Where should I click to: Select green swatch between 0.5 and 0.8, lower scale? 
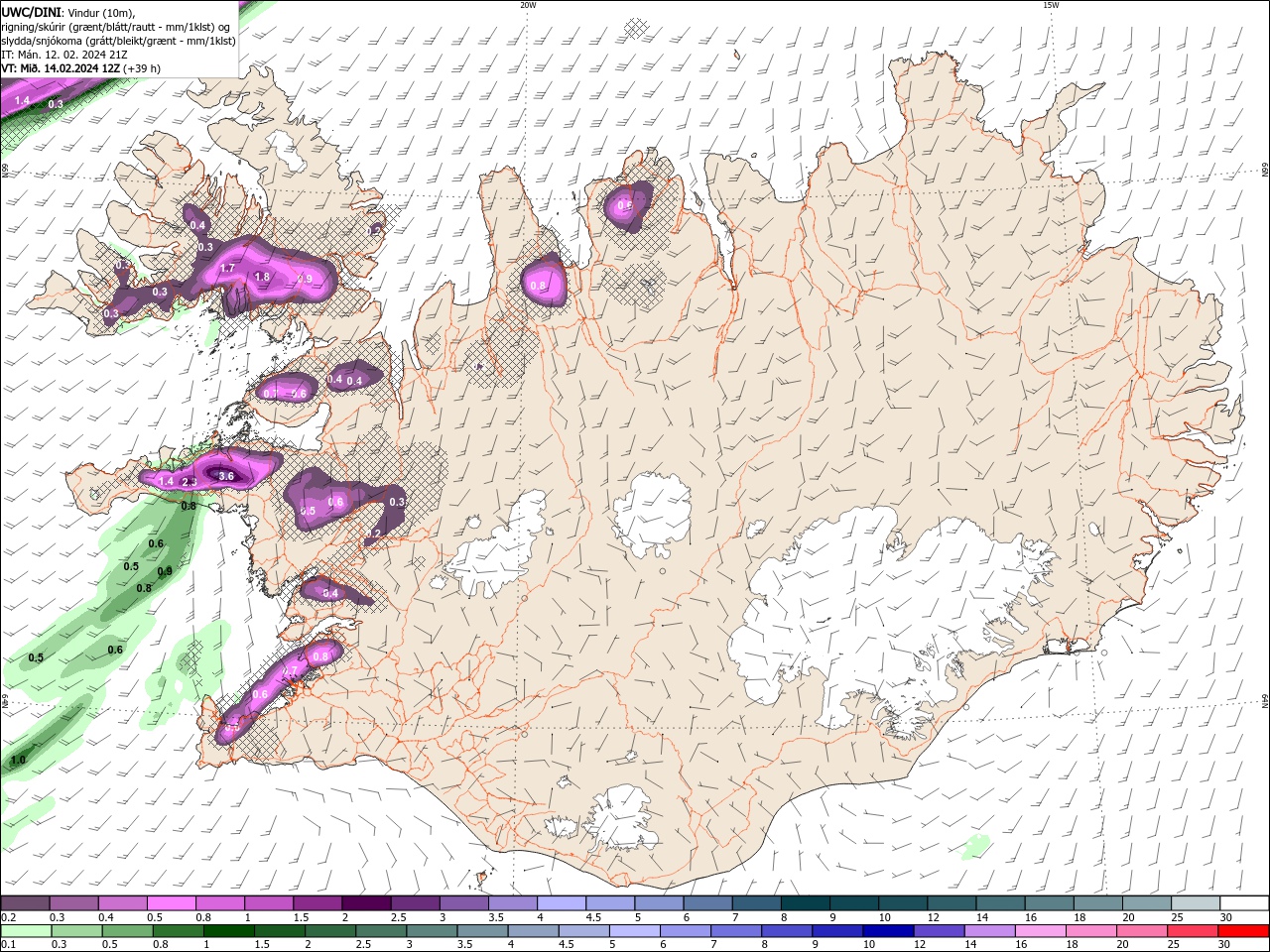[x=127, y=931]
